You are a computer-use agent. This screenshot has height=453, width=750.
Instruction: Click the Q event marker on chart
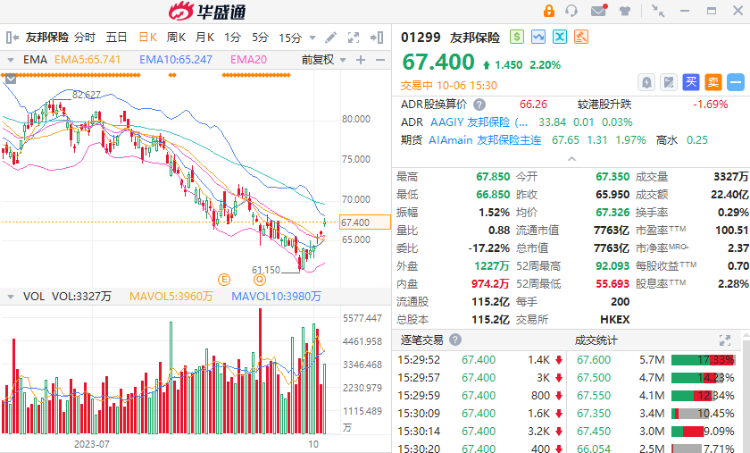[259, 279]
